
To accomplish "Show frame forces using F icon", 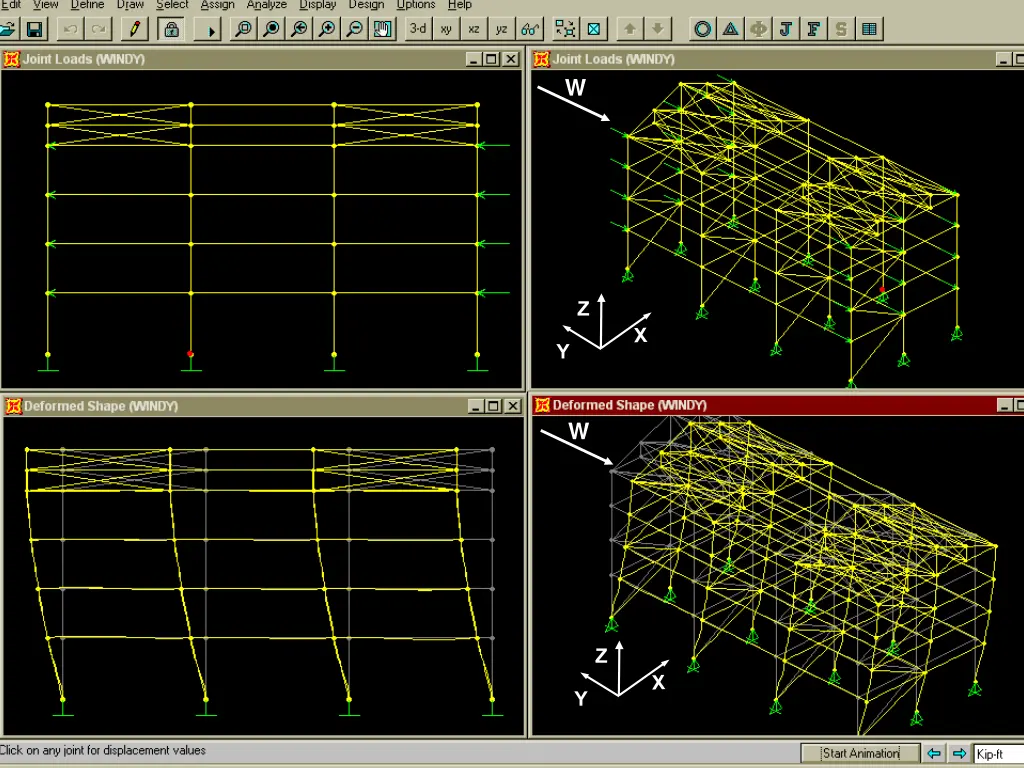I will click(814, 29).
